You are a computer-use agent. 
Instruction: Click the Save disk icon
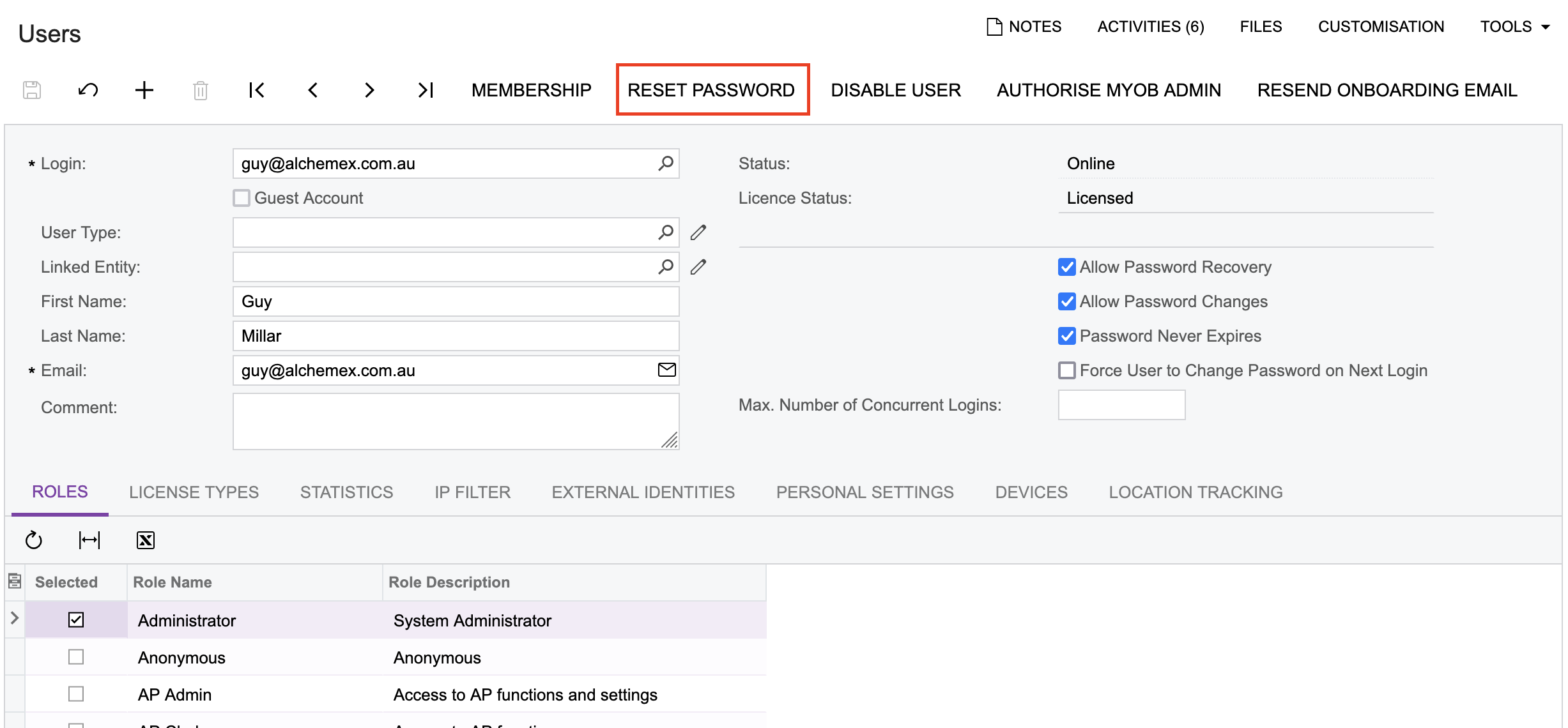(x=32, y=90)
